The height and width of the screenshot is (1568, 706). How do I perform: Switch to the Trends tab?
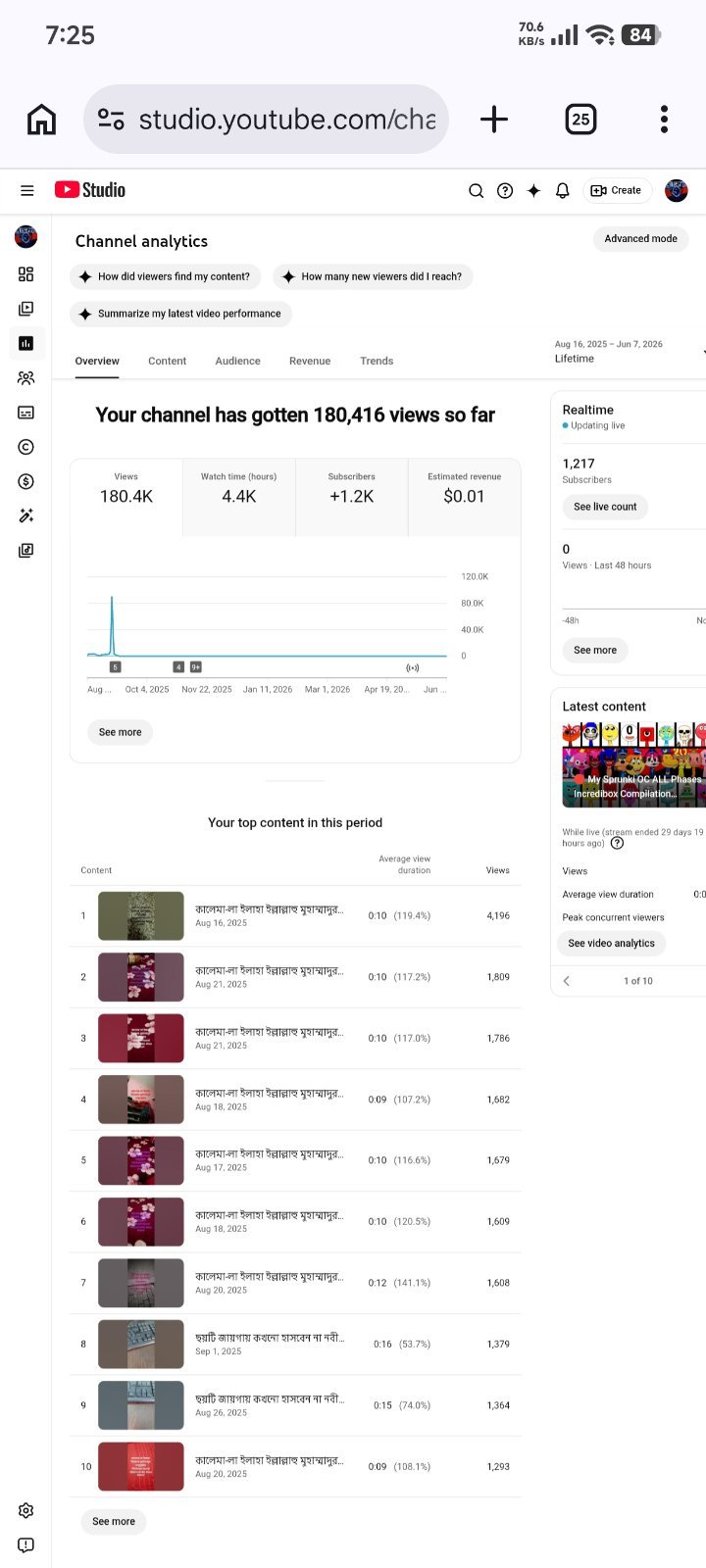click(x=377, y=362)
